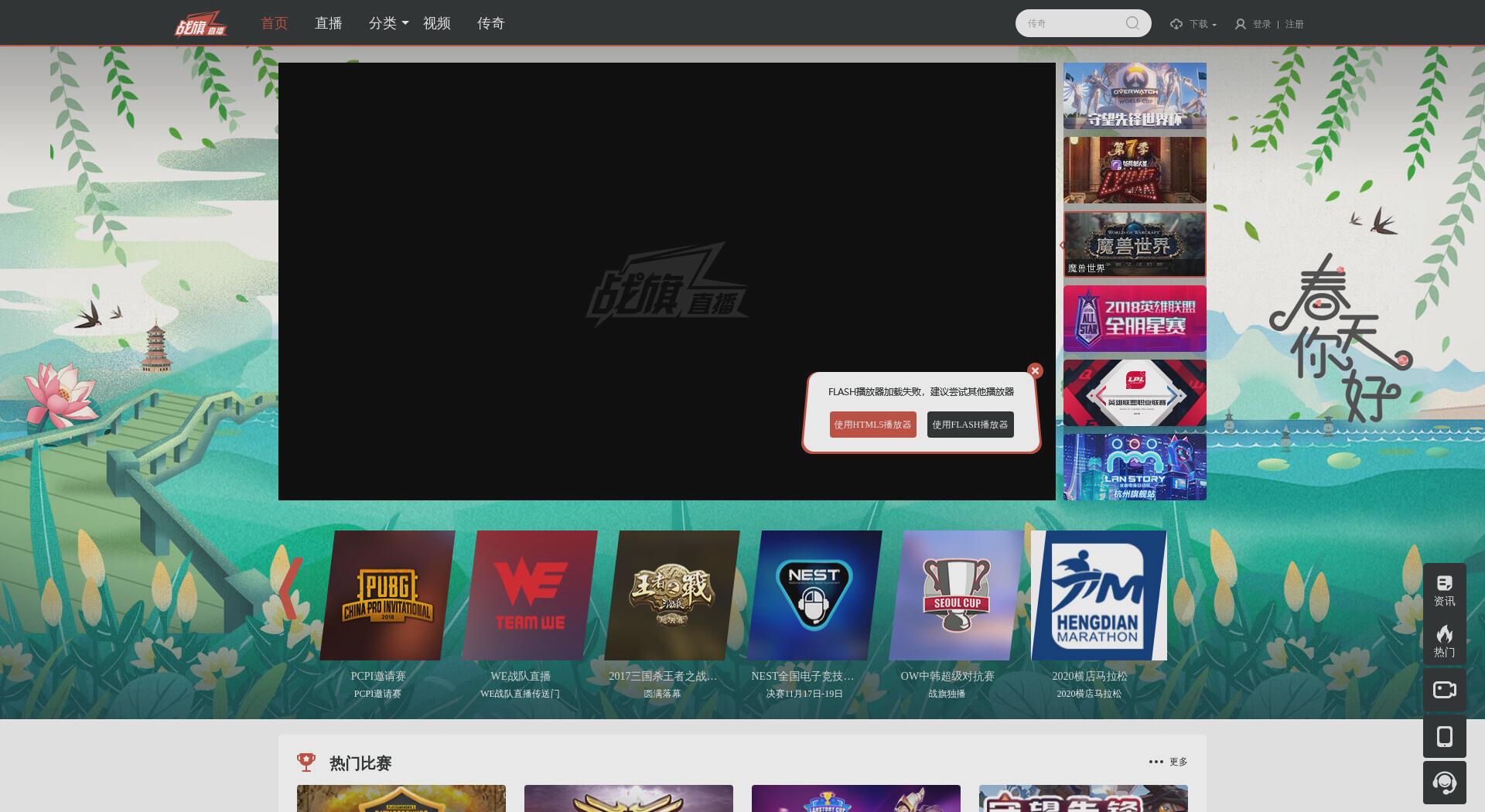Click the mobile phone sidebar icon

1444,736
